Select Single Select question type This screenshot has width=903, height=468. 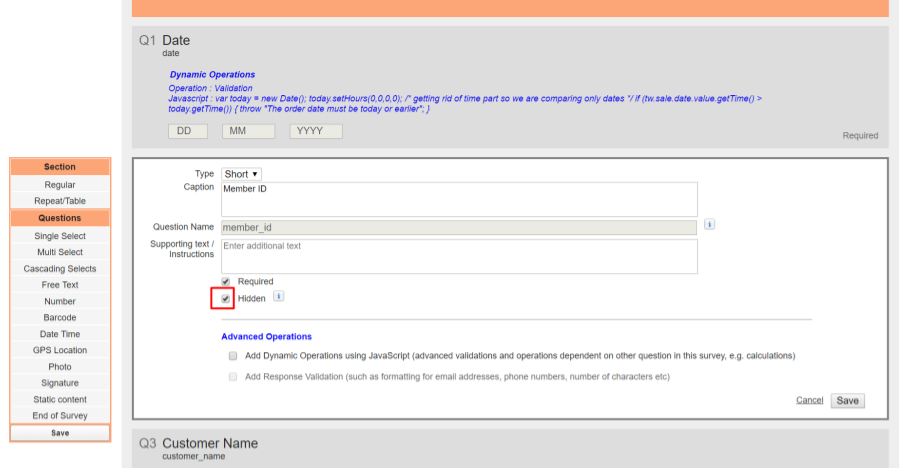pos(60,236)
